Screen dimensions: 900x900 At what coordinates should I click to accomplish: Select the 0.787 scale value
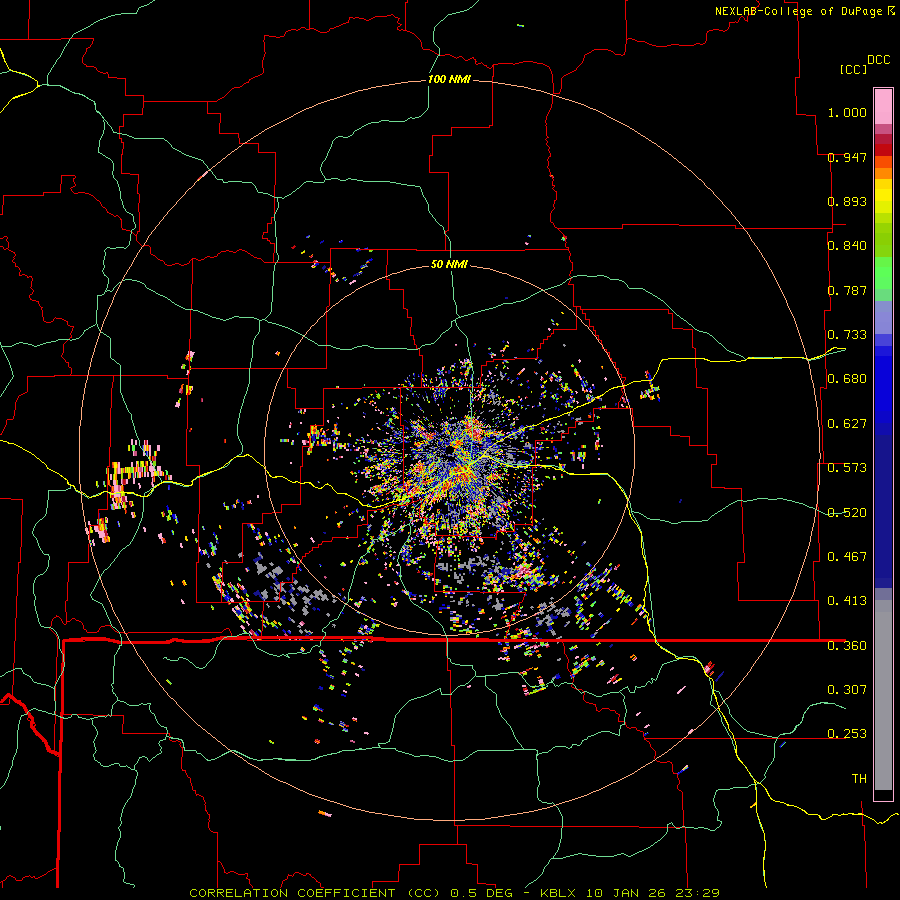pos(847,290)
